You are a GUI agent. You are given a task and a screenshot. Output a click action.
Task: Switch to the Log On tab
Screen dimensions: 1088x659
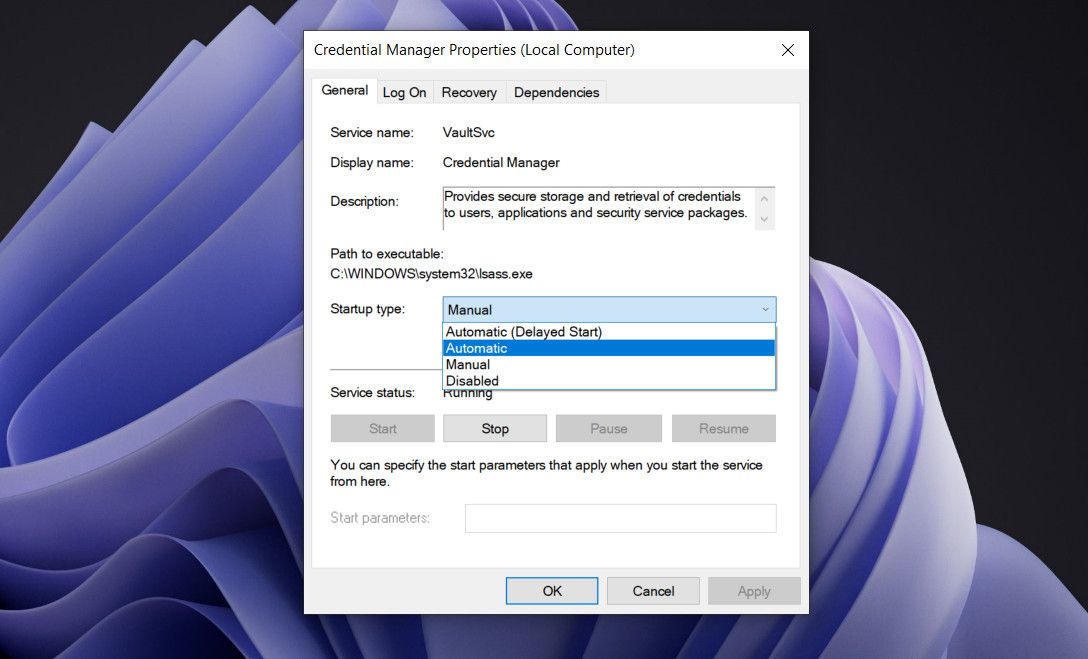(x=404, y=92)
